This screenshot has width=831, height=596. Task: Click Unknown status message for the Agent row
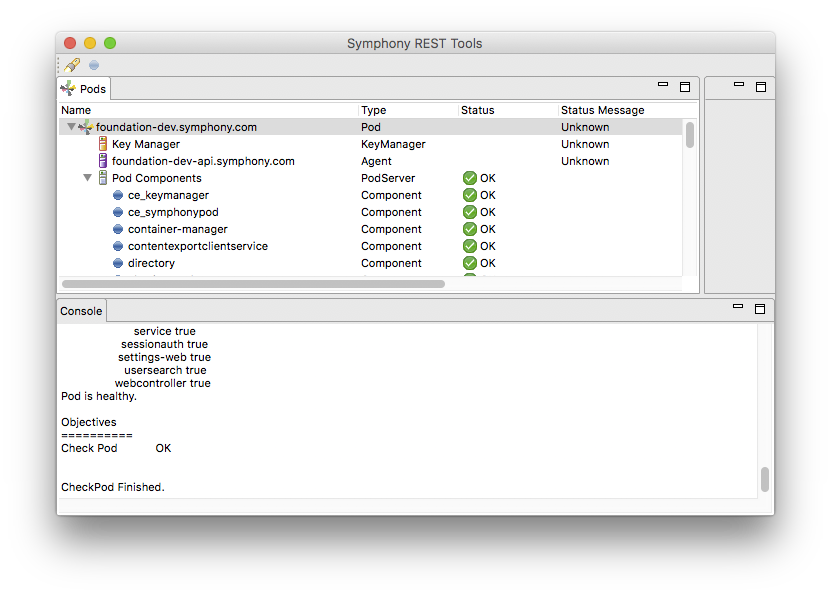[585, 161]
